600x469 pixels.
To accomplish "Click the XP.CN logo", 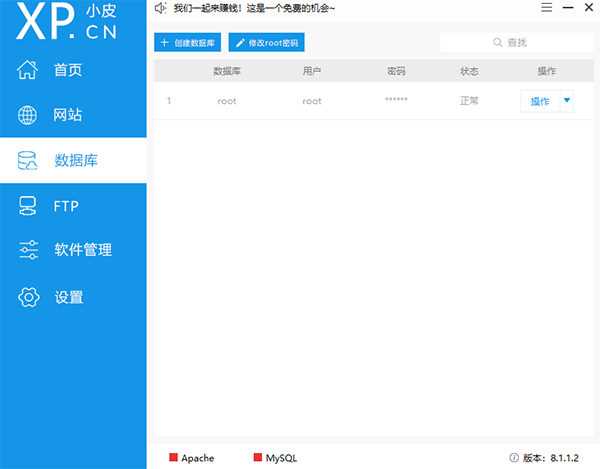I will coord(66,21).
